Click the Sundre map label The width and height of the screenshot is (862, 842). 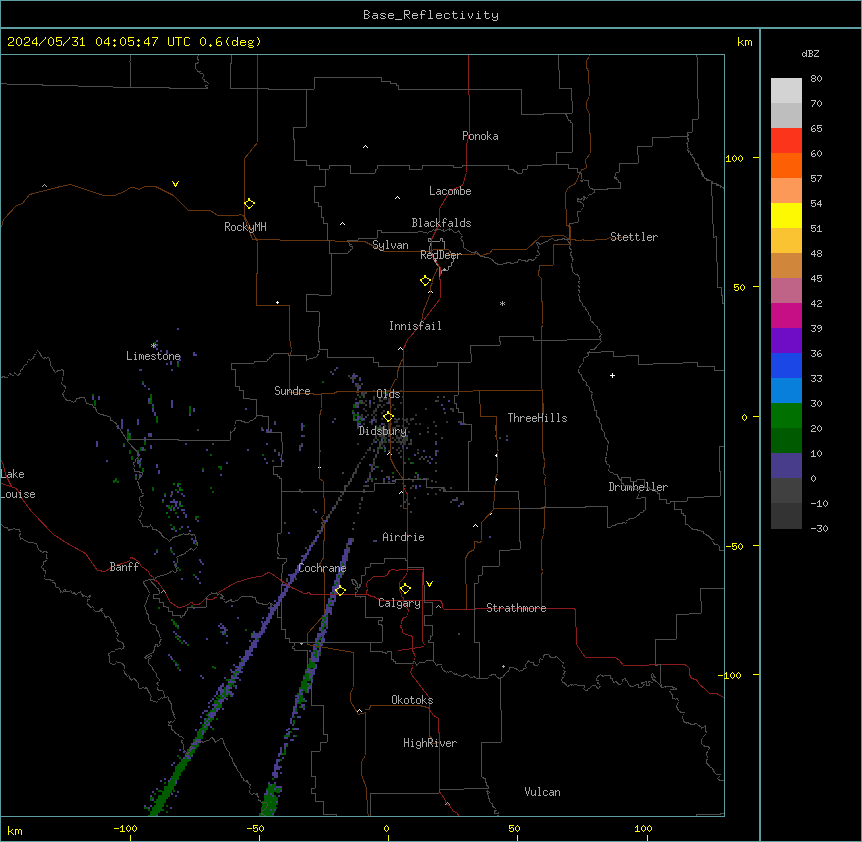(292, 391)
